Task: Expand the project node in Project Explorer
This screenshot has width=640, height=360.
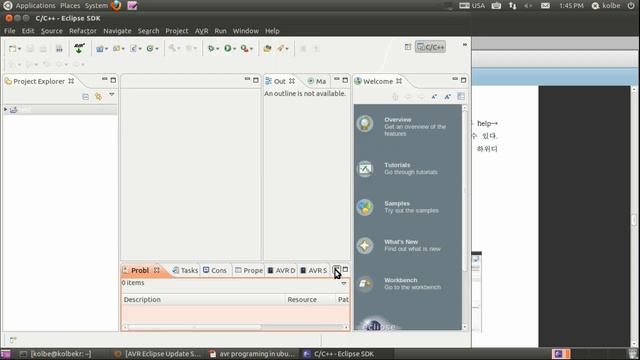Action: coord(5,109)
